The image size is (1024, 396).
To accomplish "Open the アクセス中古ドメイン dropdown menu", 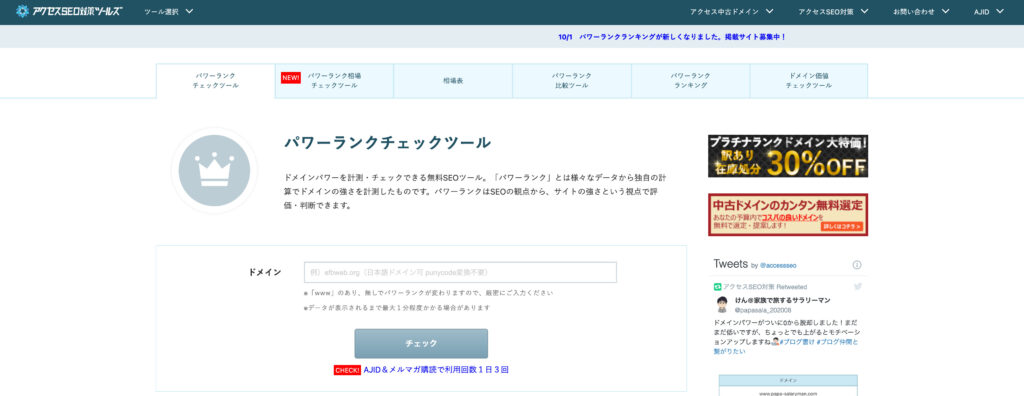I will [x=732, y=12].
